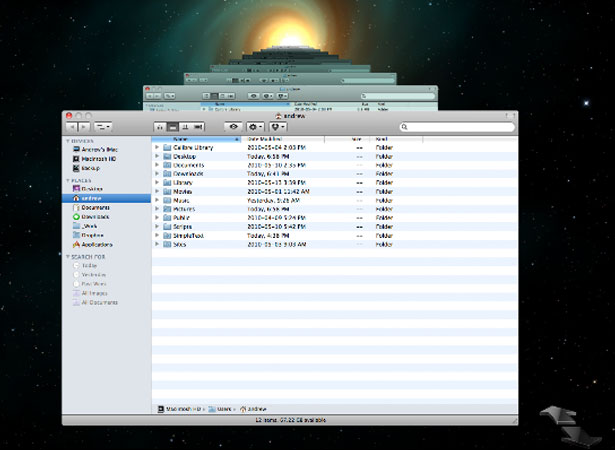Go forward with the right arrow button

click(84, 127)
